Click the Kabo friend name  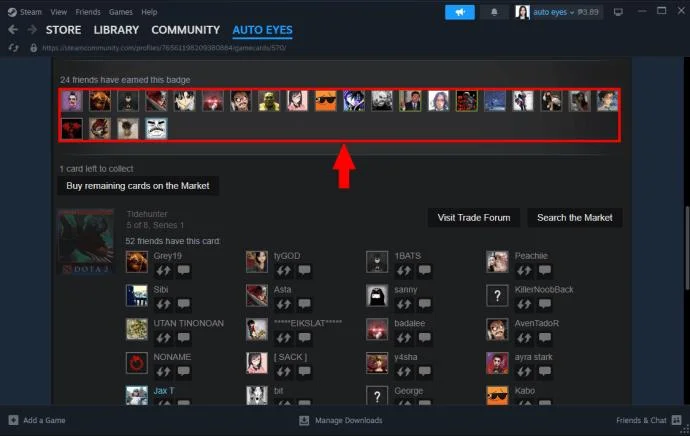[x=525, y=391]
